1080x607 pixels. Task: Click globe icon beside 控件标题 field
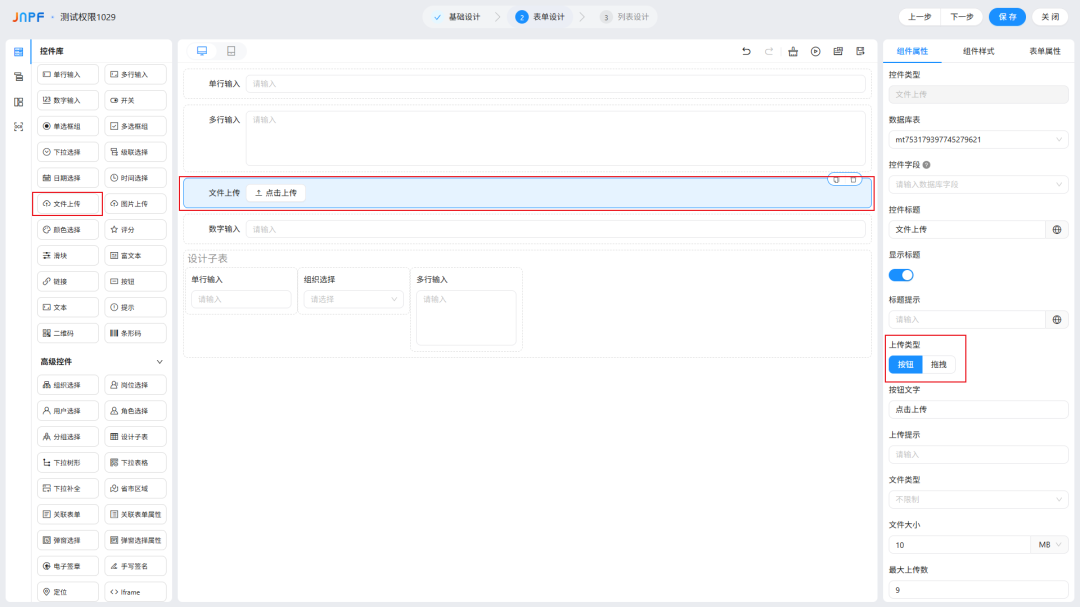tap(1057, 230)
